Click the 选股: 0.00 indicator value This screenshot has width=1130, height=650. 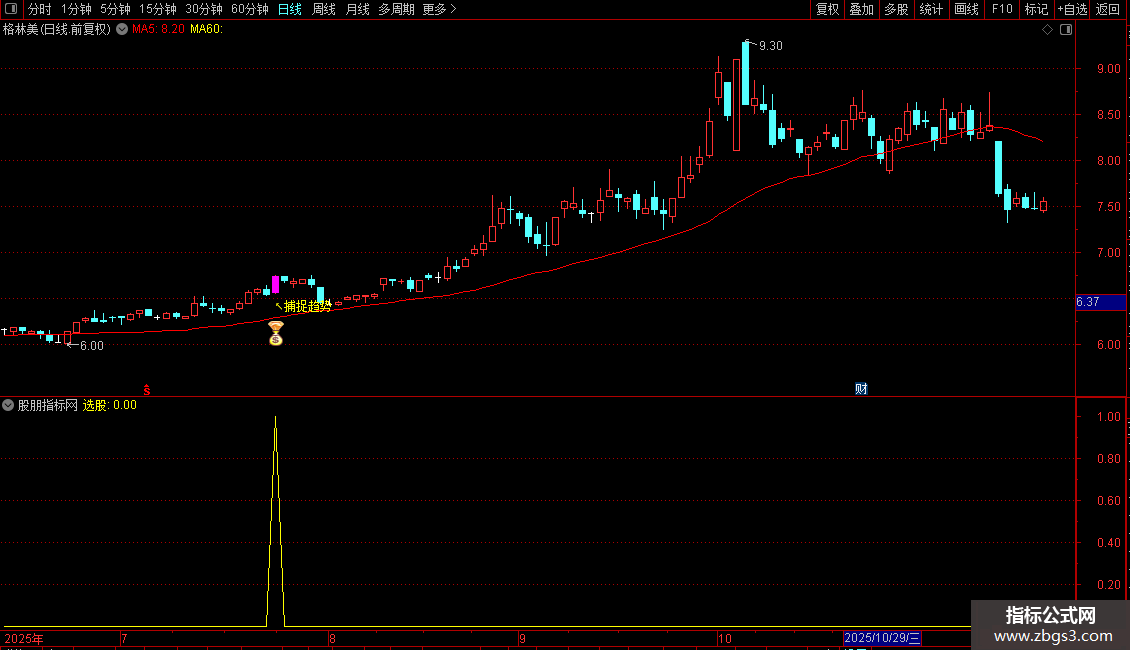click(110, 405)
